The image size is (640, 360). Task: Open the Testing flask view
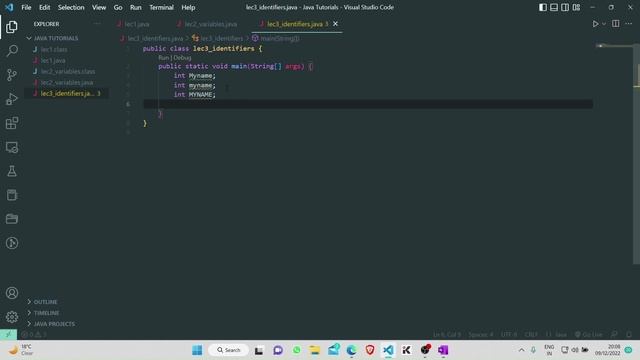pos(12,171)
